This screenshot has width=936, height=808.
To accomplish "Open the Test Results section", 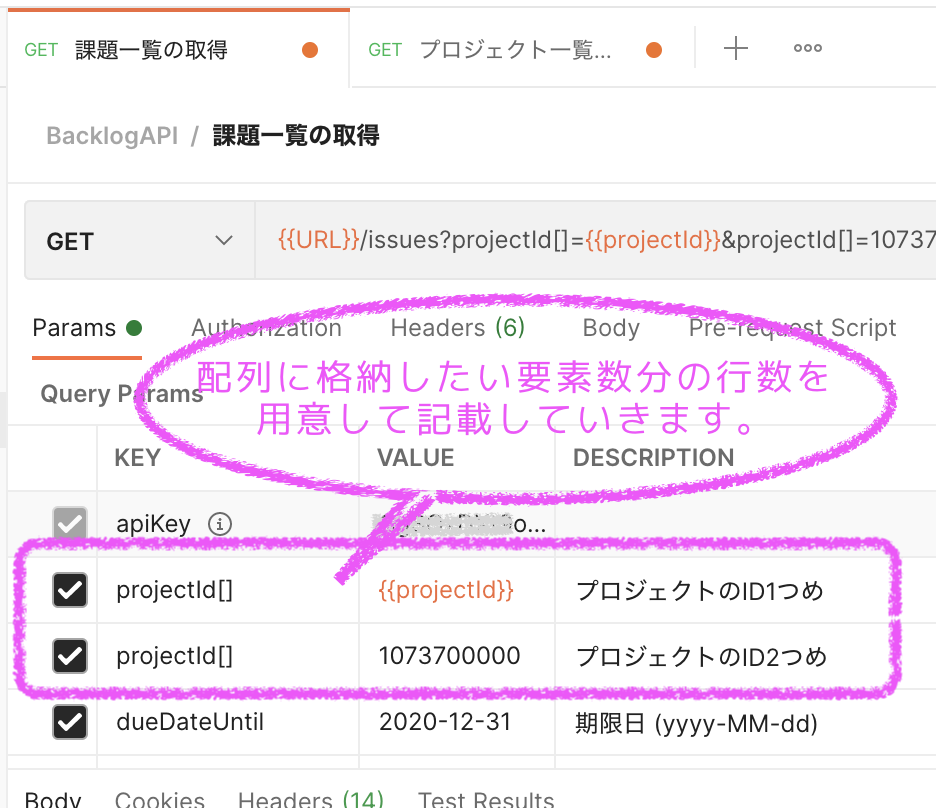I will coord(485,798).
